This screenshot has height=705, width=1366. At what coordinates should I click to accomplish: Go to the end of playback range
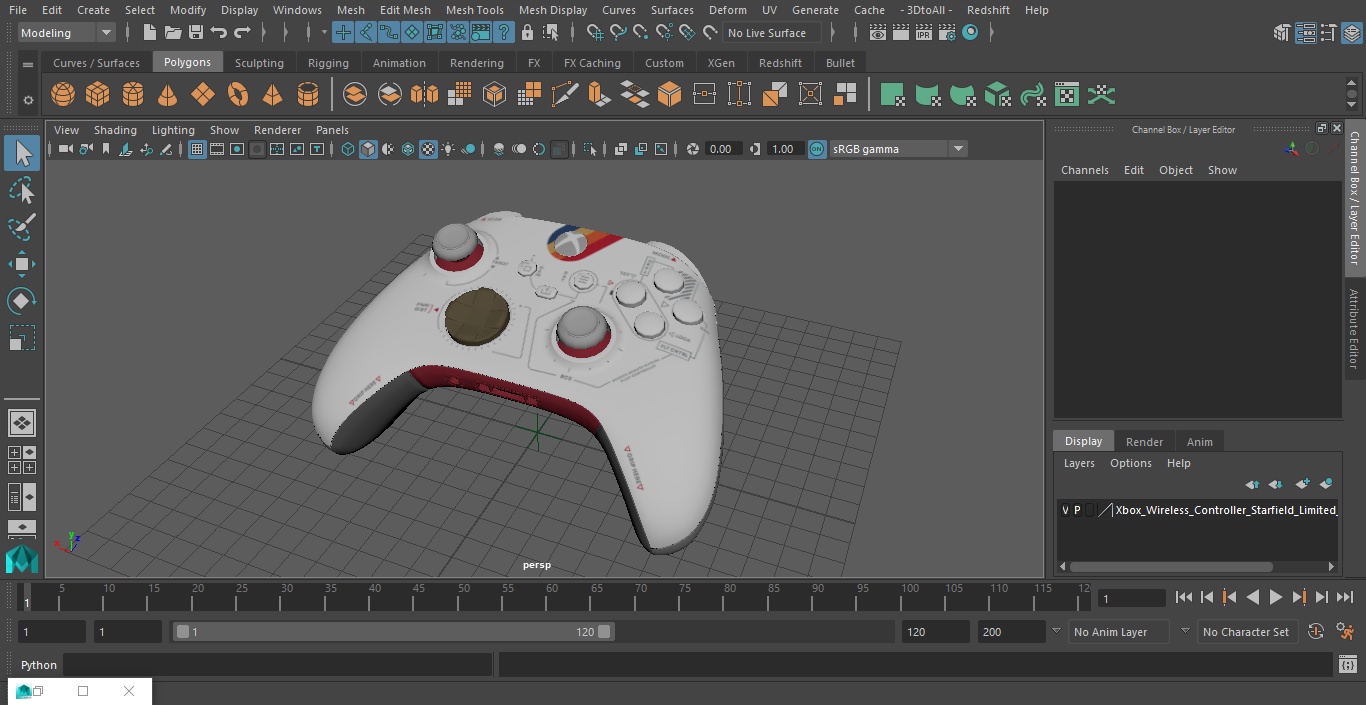point(1345,597)
